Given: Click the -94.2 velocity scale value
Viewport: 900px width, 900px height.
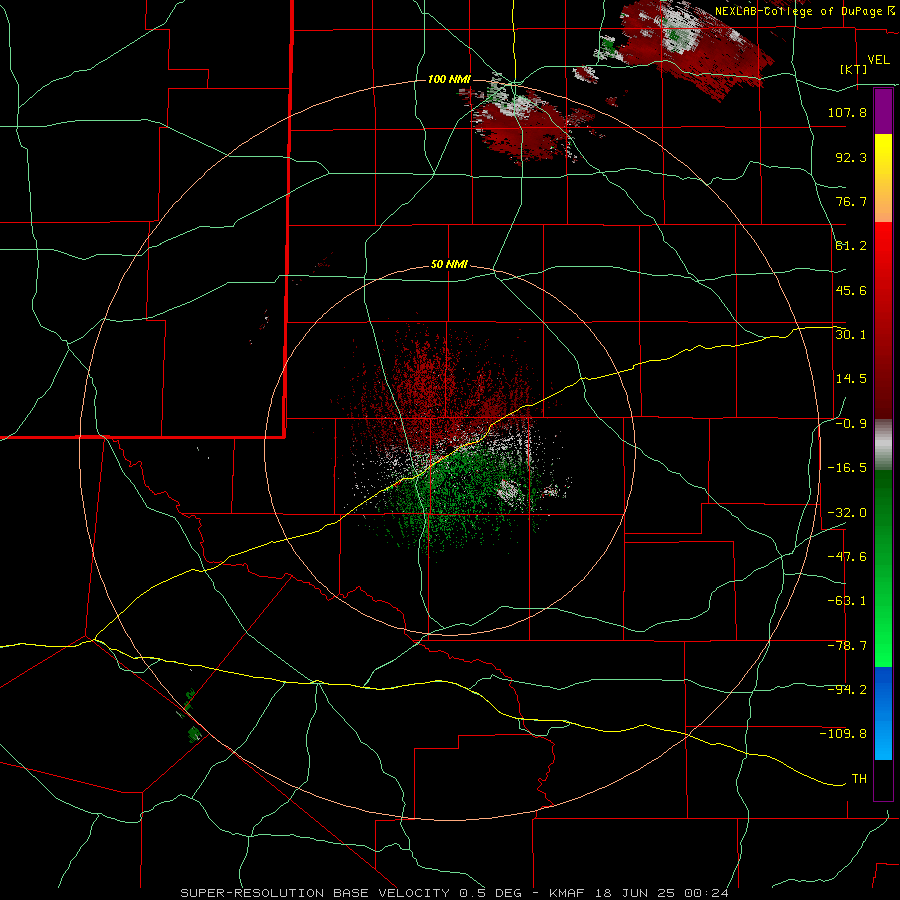Looking at the screenshot, I should click(847, 689).
